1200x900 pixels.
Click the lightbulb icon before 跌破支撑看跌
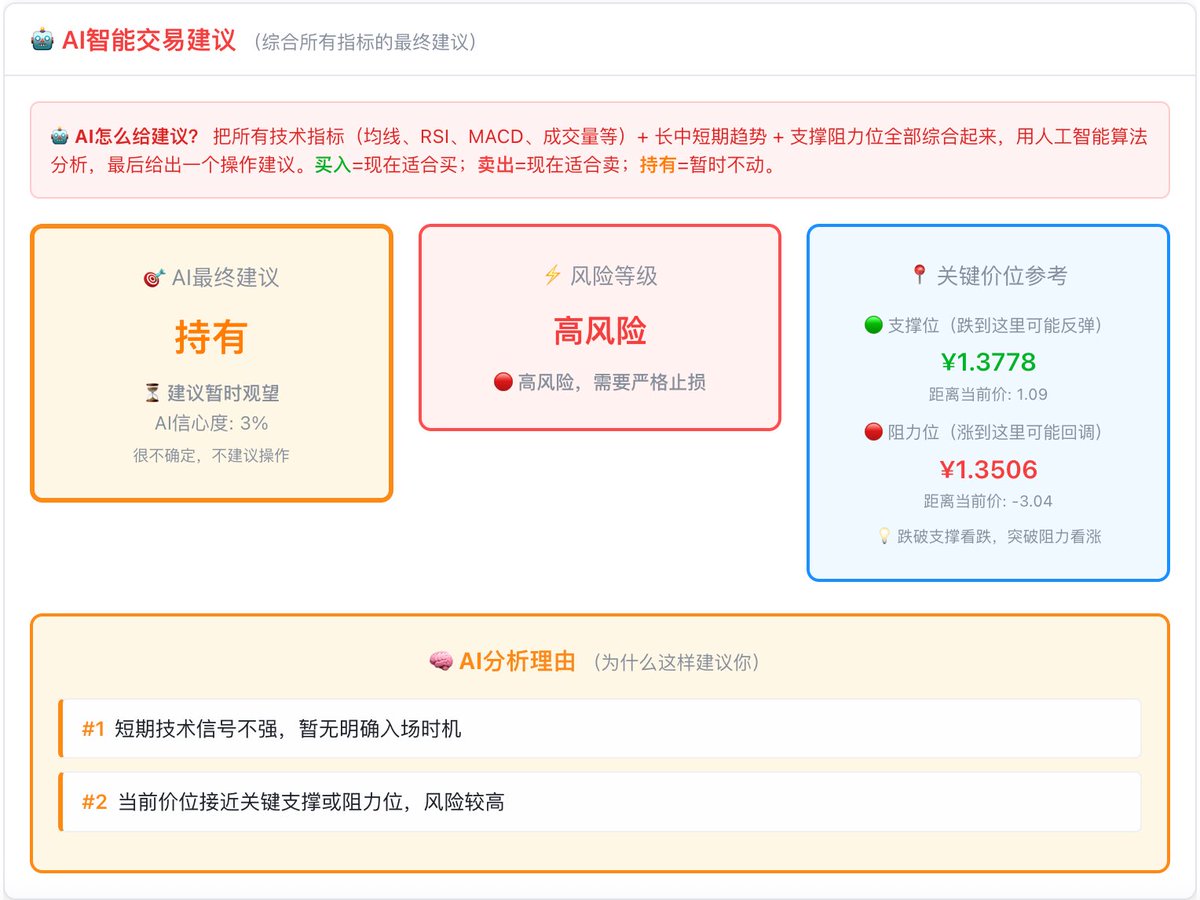tap(883, 536)
